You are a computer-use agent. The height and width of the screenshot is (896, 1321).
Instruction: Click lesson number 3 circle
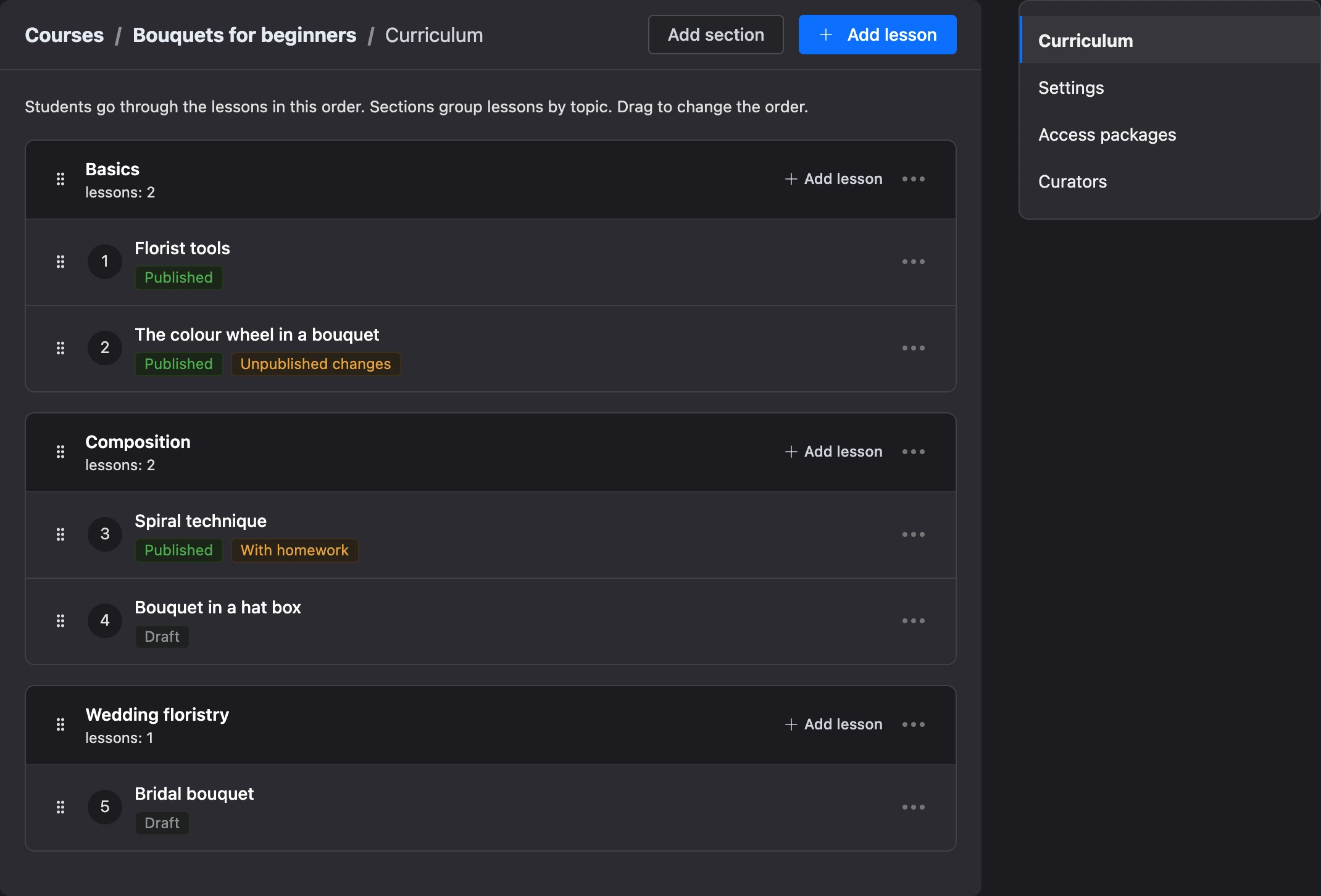pos(105,534)
